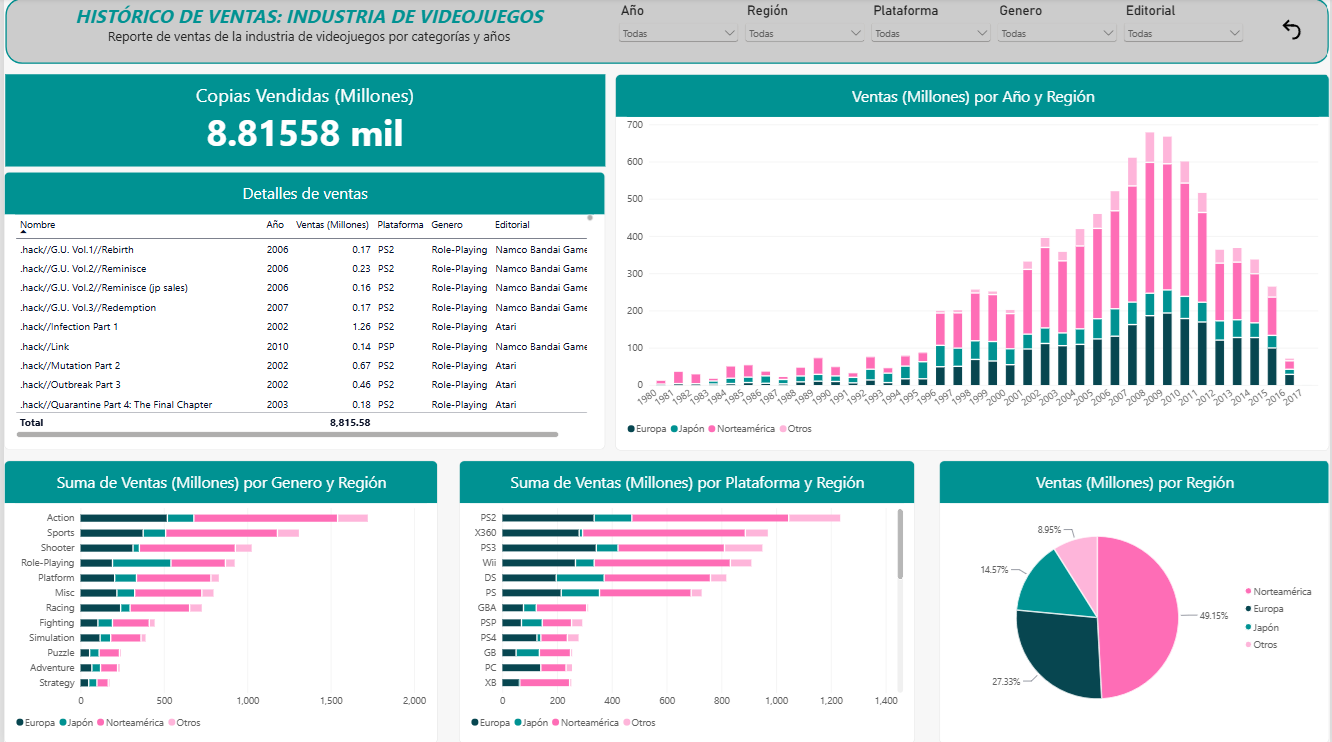The image size is (1332, 742).
Task: Open the Genero filter dropdown
Action: [x=1057, y=33]
